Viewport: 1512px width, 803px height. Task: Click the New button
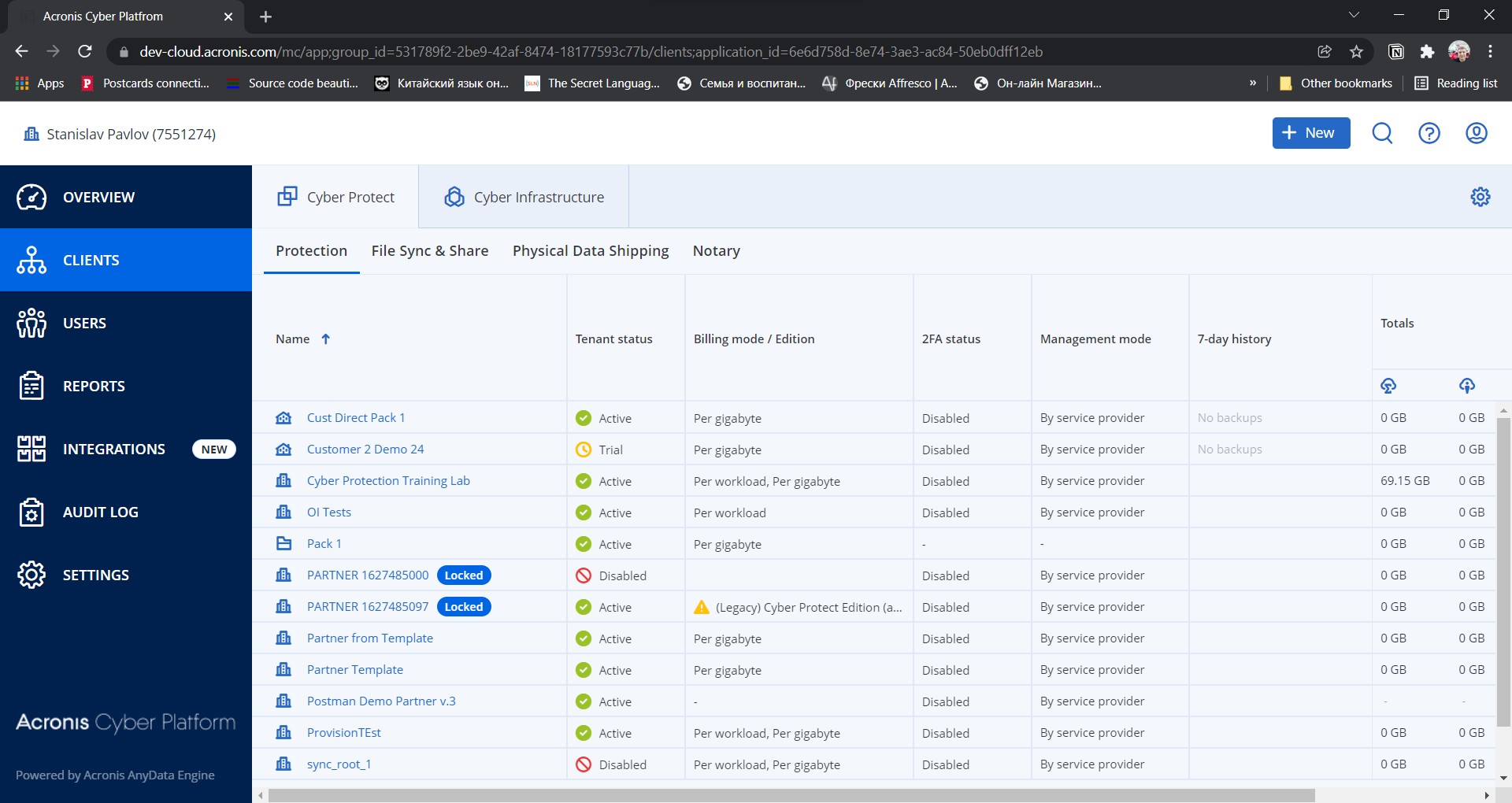pyautogui.click(x=1311, y=133)
